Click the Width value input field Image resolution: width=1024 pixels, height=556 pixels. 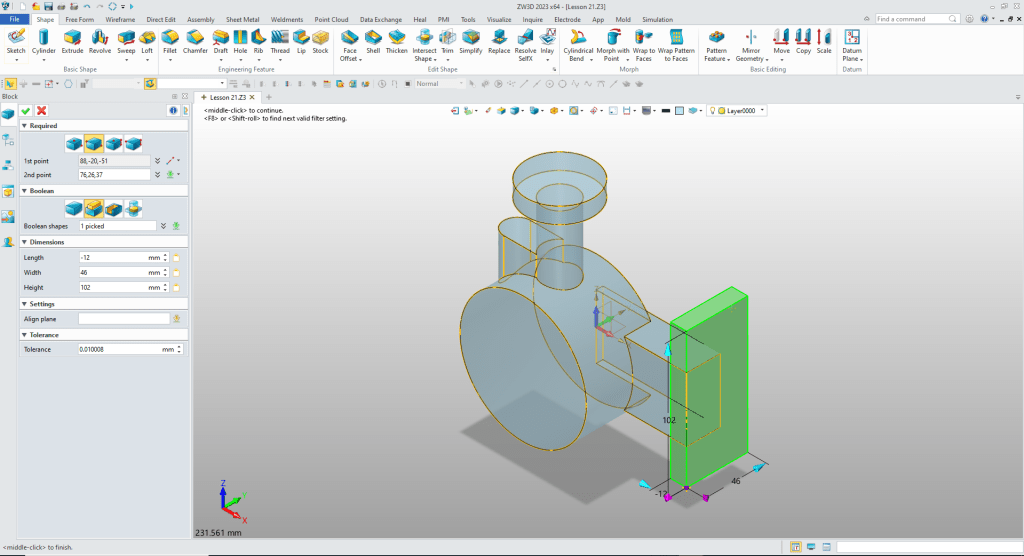pos(112,272)
